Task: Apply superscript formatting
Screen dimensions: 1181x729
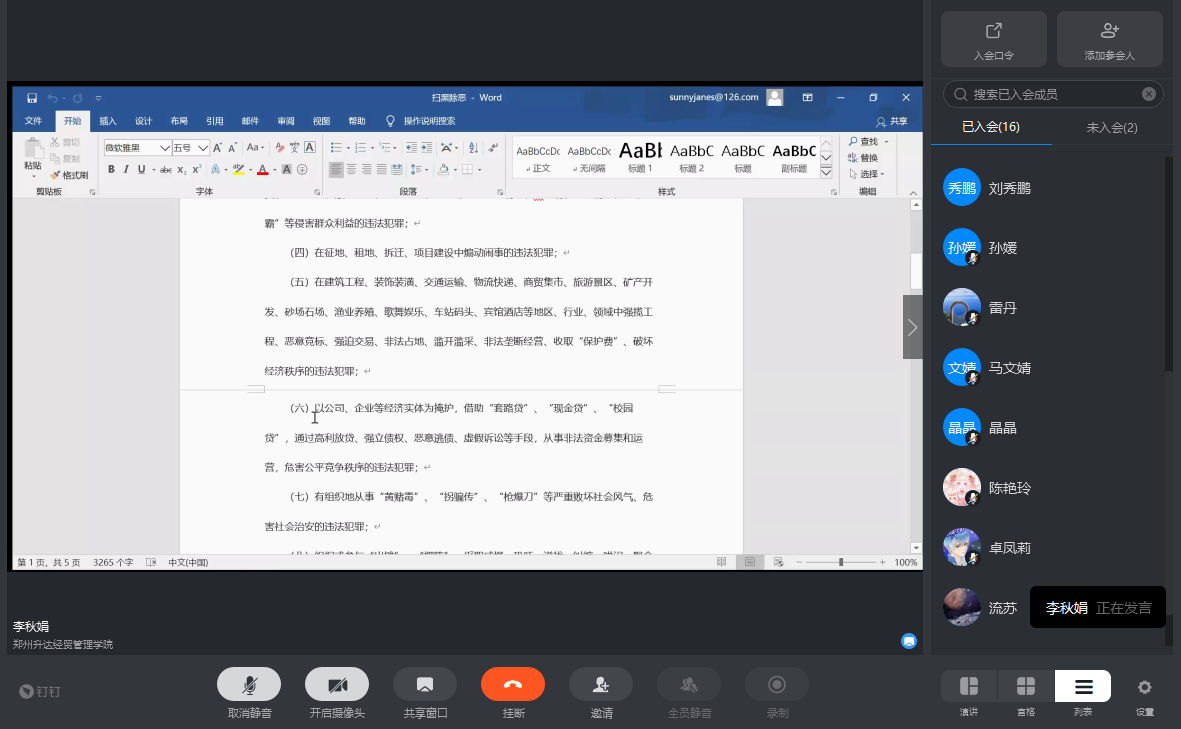Action: point(197,169)
